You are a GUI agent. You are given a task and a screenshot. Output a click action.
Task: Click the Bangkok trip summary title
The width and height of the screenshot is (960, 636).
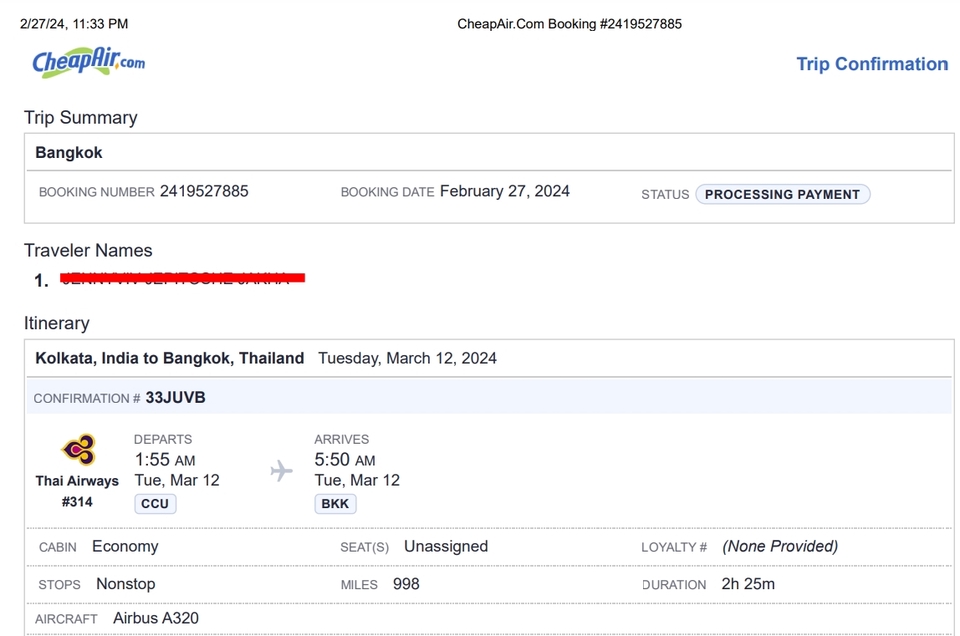pyautogui.click(x=69, y=153)
